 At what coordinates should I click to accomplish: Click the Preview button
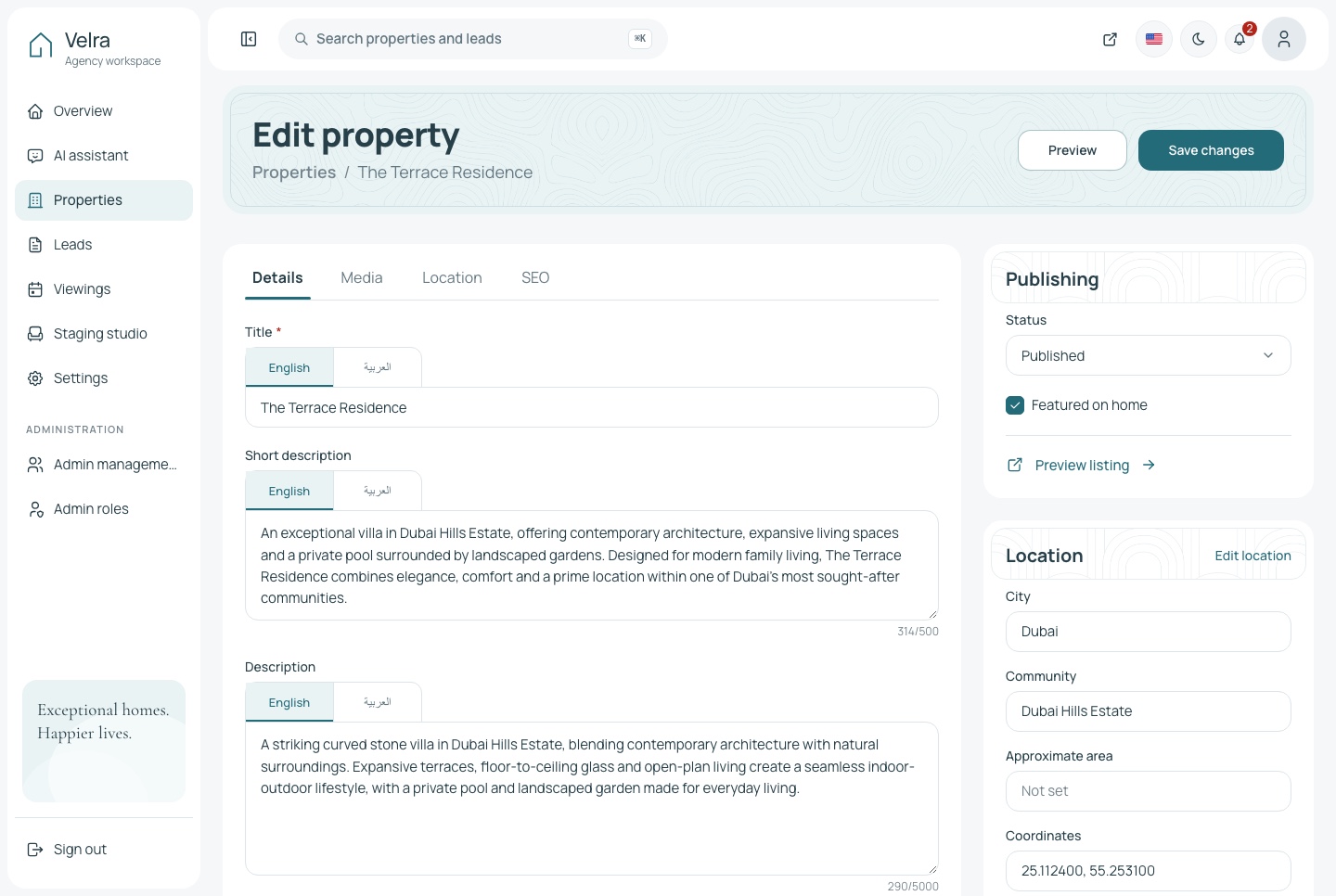click(x=1073, y=150)
